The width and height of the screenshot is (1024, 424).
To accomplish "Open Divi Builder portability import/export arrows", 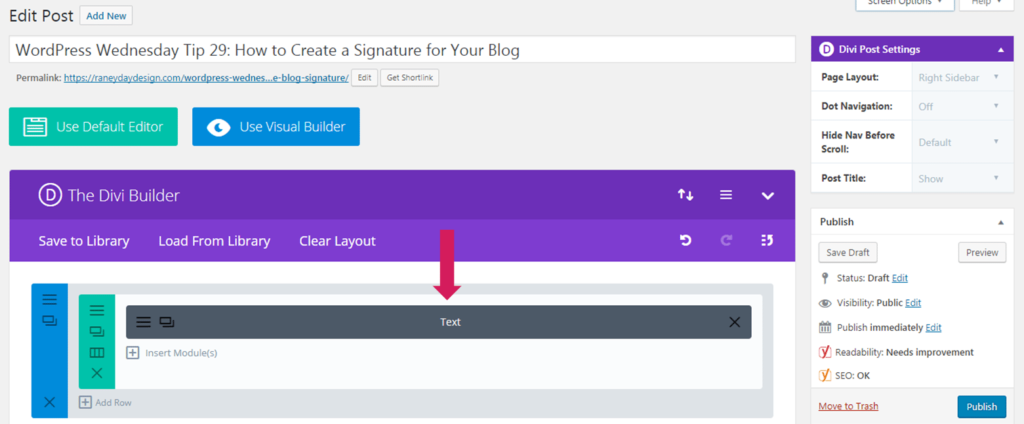I will (x=685, y=195).
